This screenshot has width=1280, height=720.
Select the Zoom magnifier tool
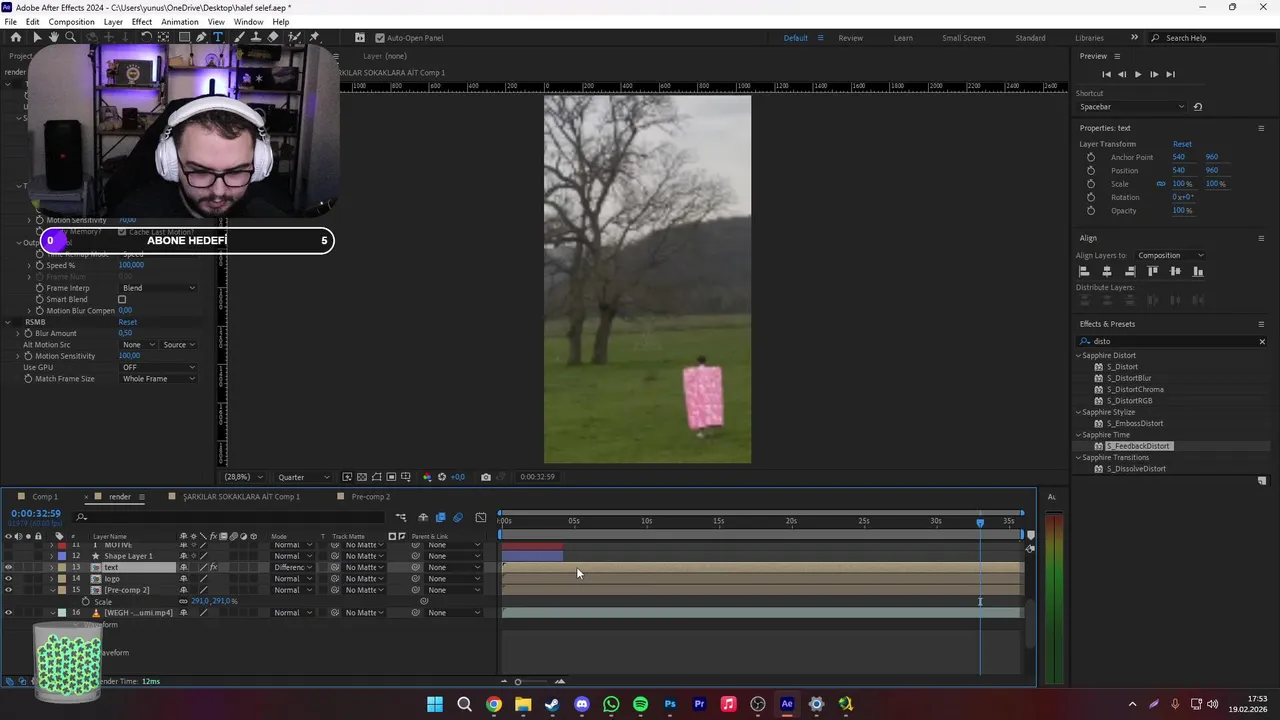click(x=70, y=37)
